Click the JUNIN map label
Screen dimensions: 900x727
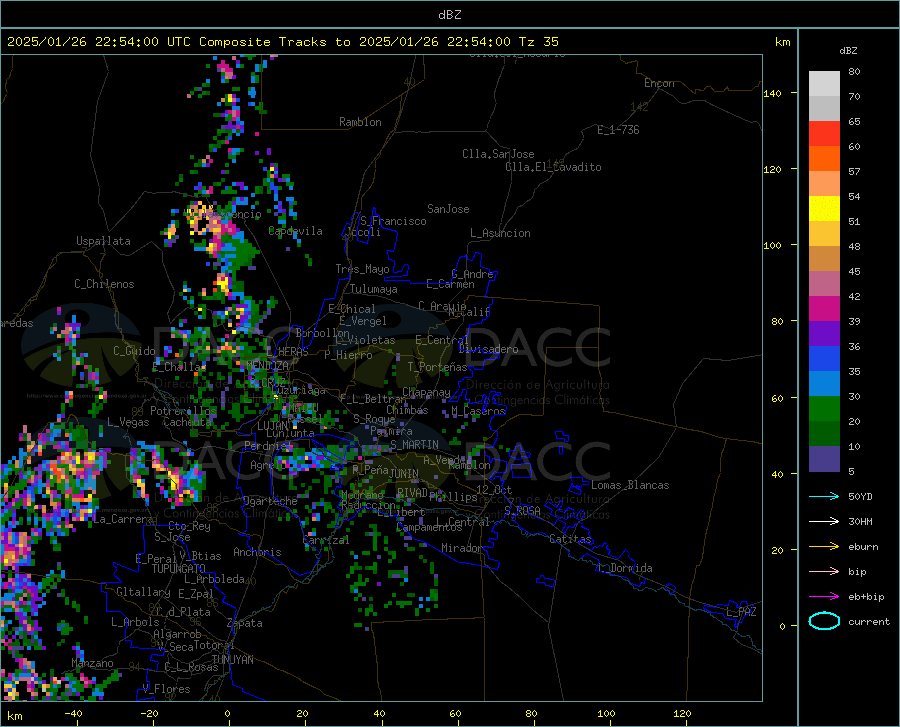404,474
